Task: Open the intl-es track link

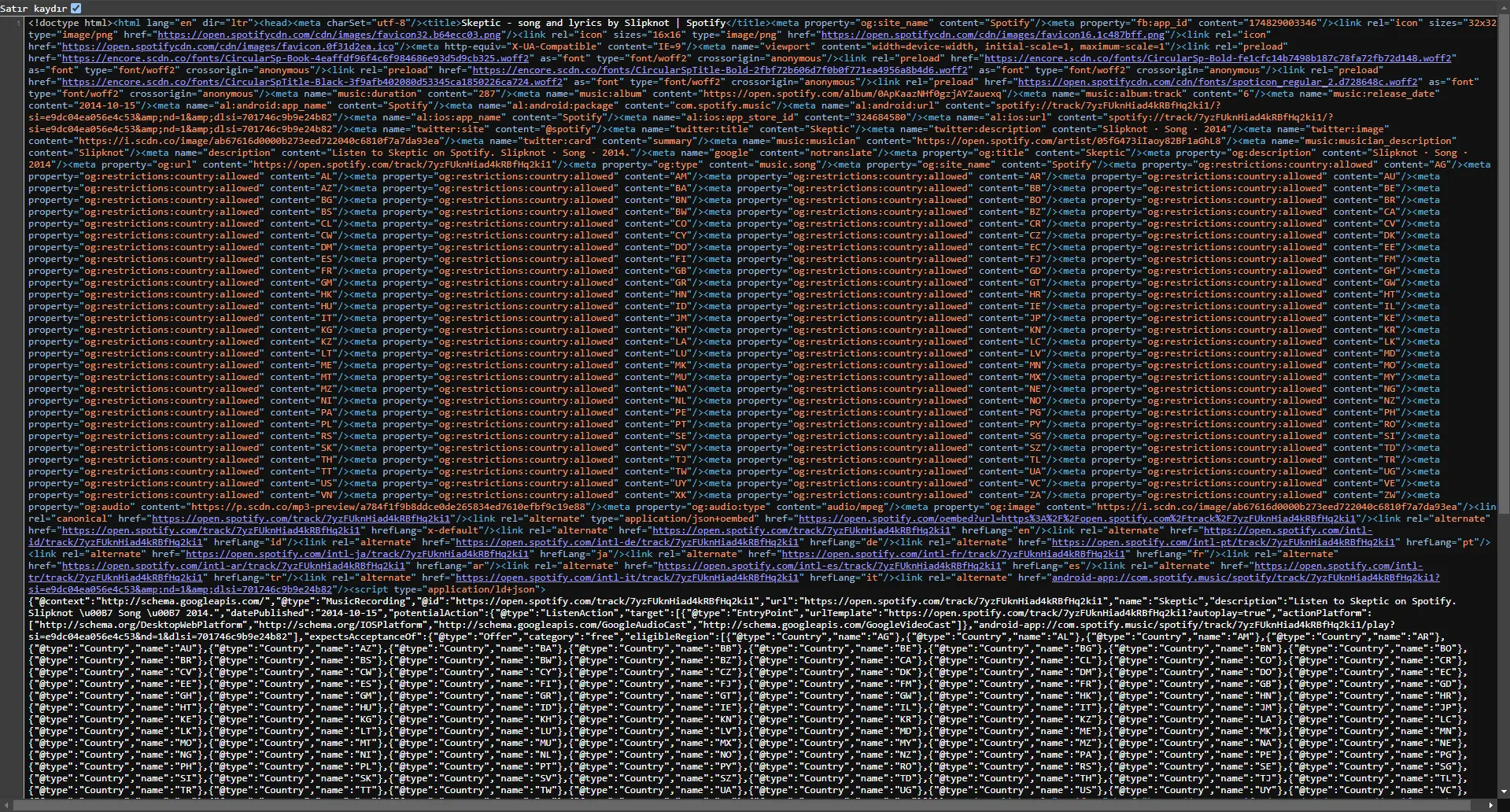Action: [830, 566]
